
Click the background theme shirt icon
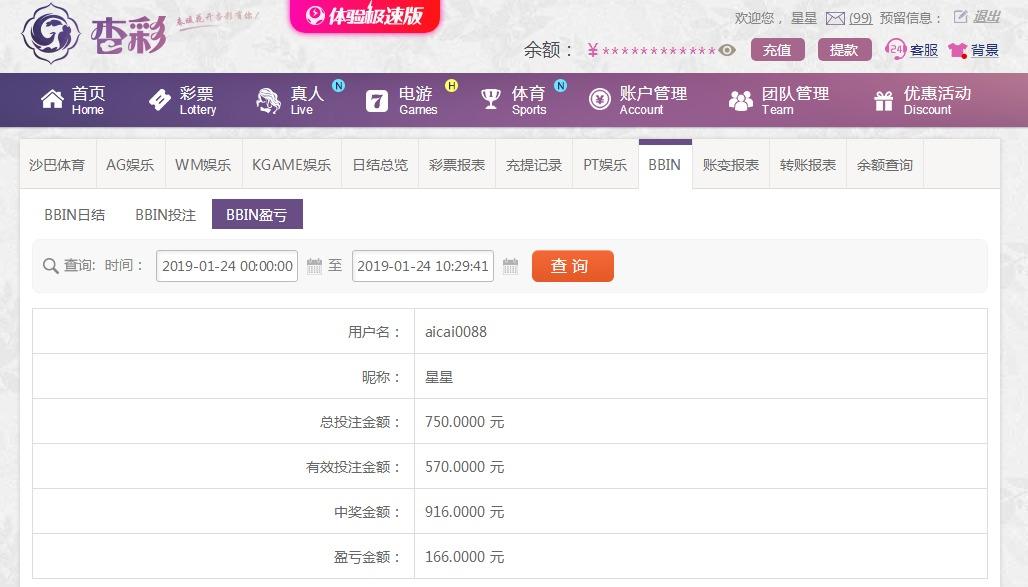[x=957, y=50]
